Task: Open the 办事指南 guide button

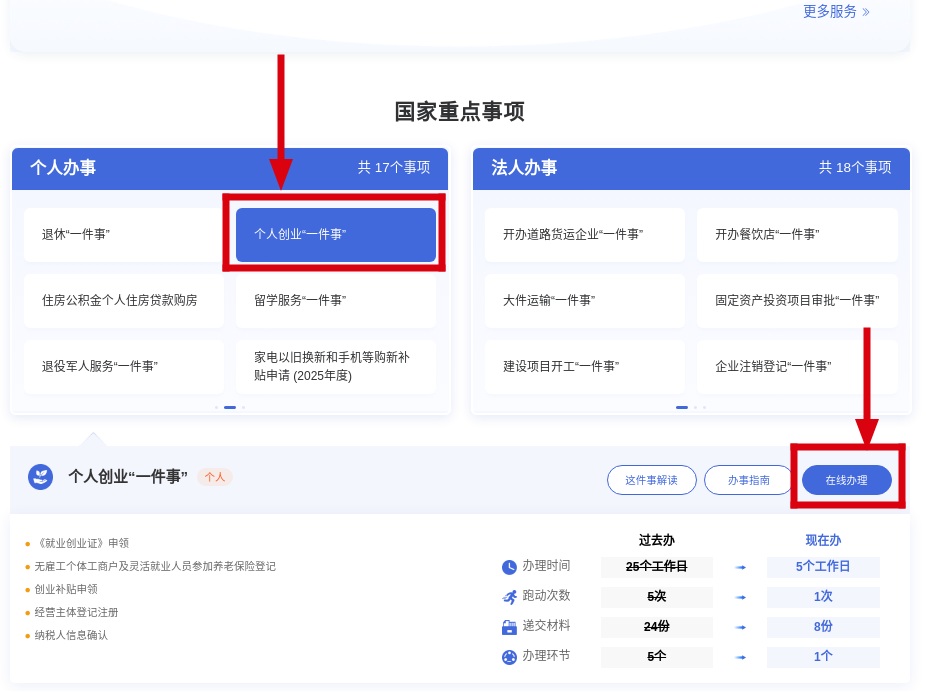Action: point(748,480)
